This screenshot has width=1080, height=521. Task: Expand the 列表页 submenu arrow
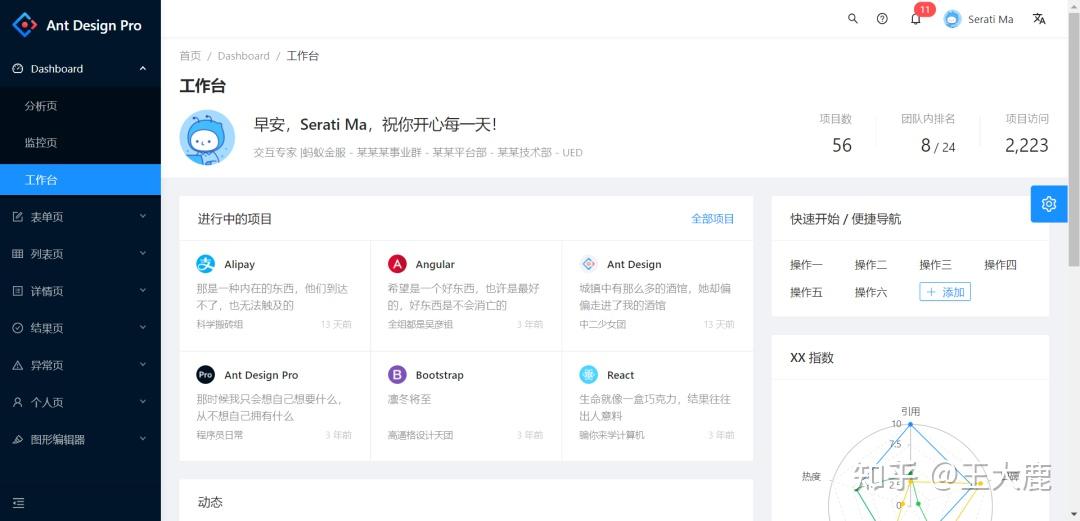click(143, 254)
